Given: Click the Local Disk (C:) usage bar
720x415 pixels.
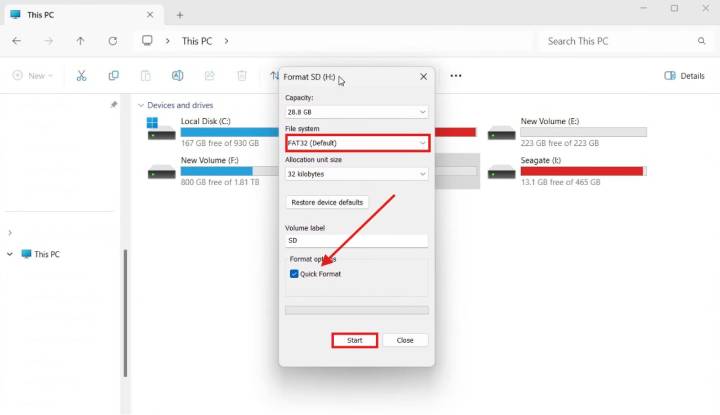Looking at the screenshot, I should pos(230,132).
